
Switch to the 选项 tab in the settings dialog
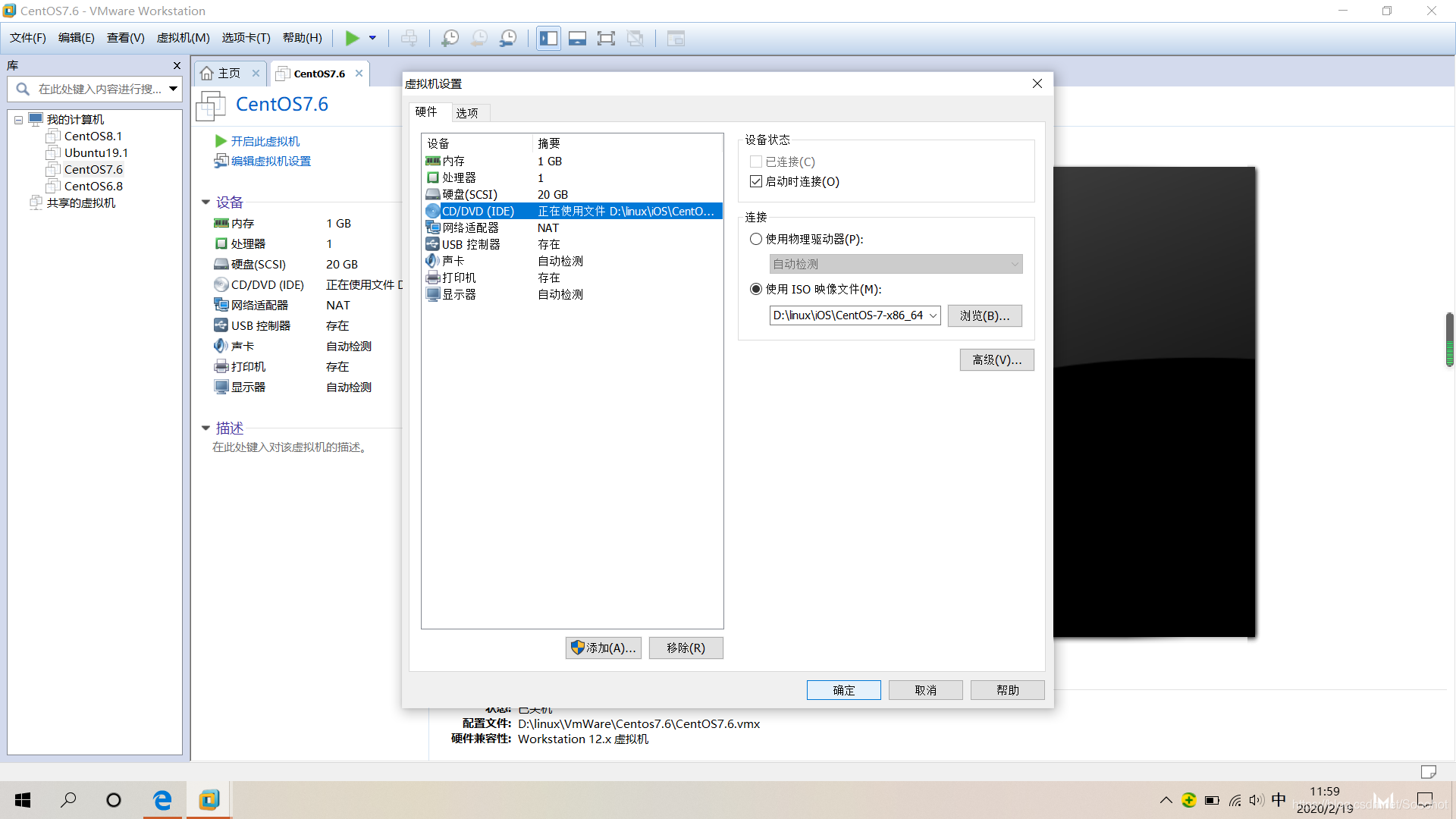467,113
